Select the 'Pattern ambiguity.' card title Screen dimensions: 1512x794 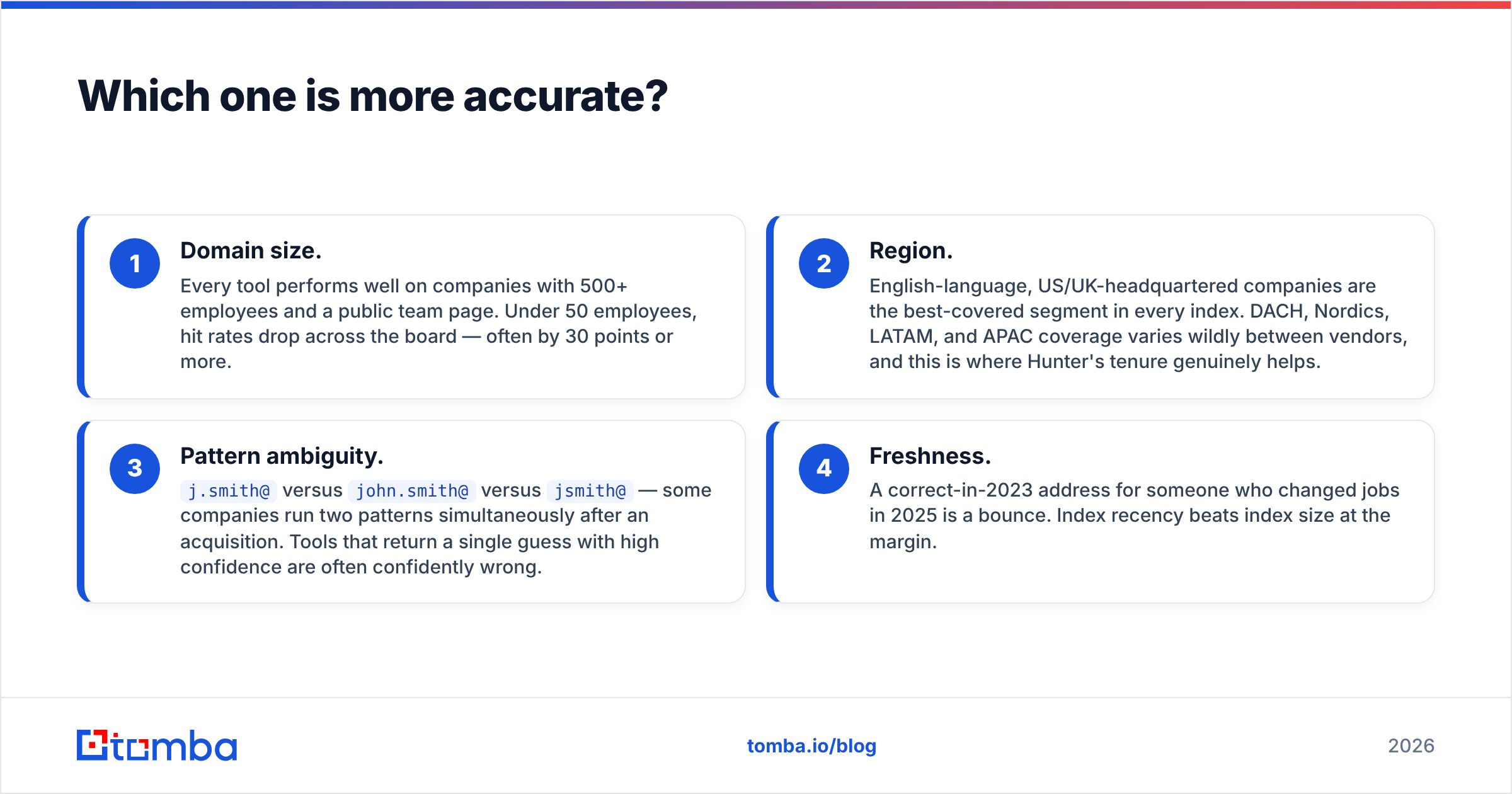pos(282,456)
